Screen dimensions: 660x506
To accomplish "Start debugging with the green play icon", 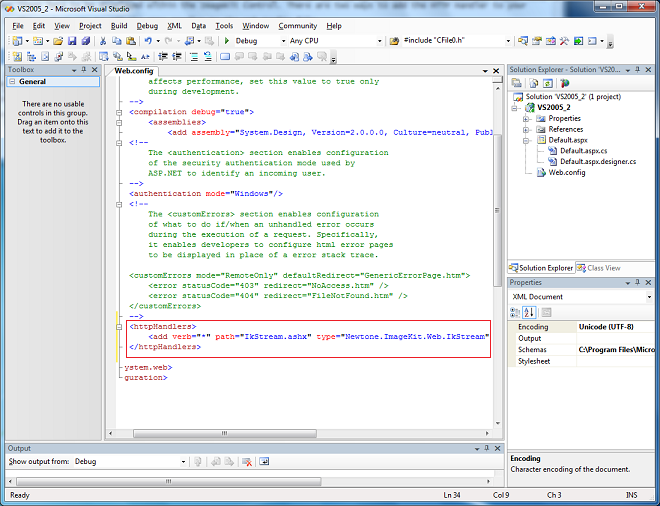I will point(227,41).
